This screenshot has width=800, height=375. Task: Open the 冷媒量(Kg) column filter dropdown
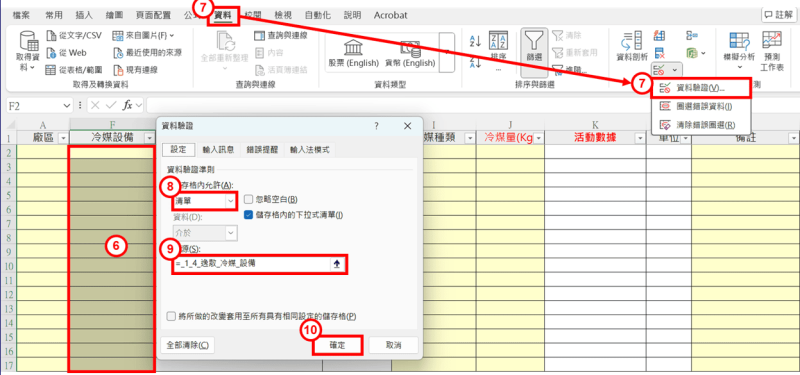click(538, 138)
